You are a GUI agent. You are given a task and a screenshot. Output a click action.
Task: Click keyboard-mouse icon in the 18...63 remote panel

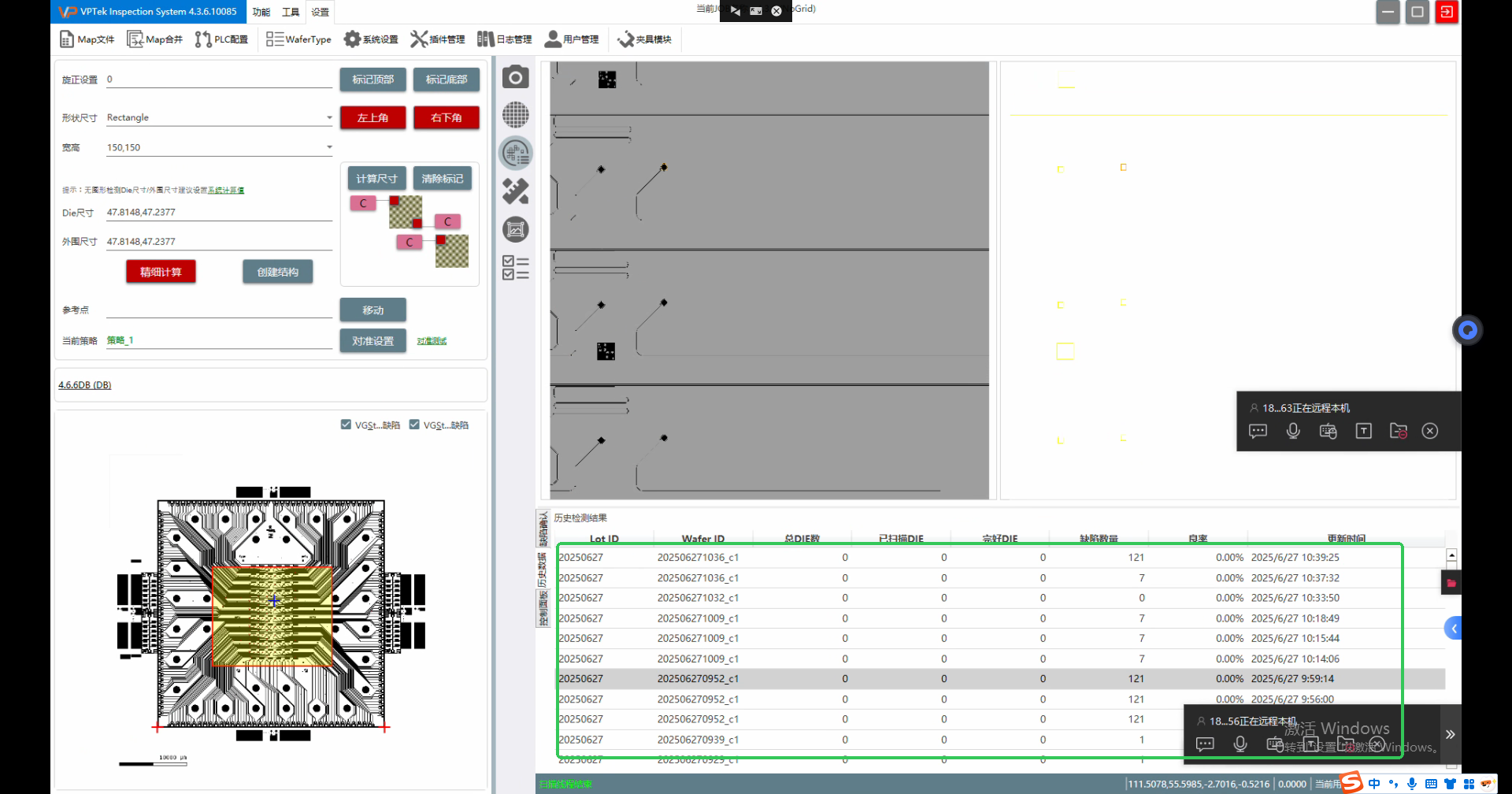(x=1329, y=431)
